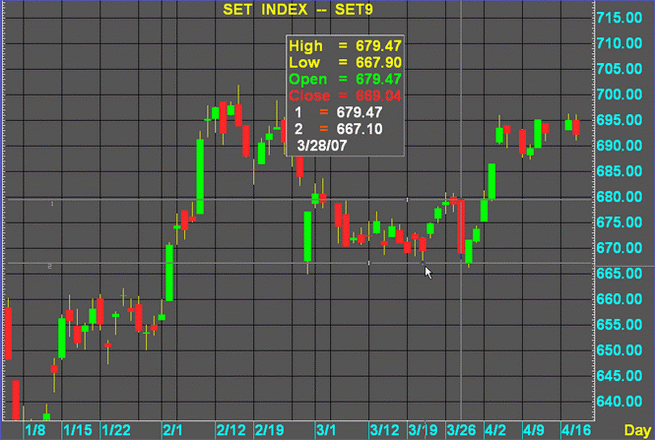The height and width of the screenshot is (440, 655).
Task: Click the 715.00 price level
Action: 619,18
